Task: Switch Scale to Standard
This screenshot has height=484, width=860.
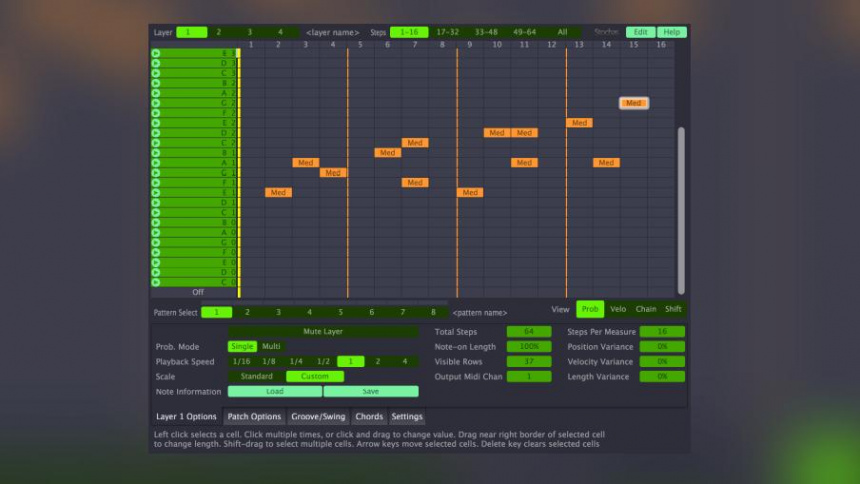Action: (256, 377)
